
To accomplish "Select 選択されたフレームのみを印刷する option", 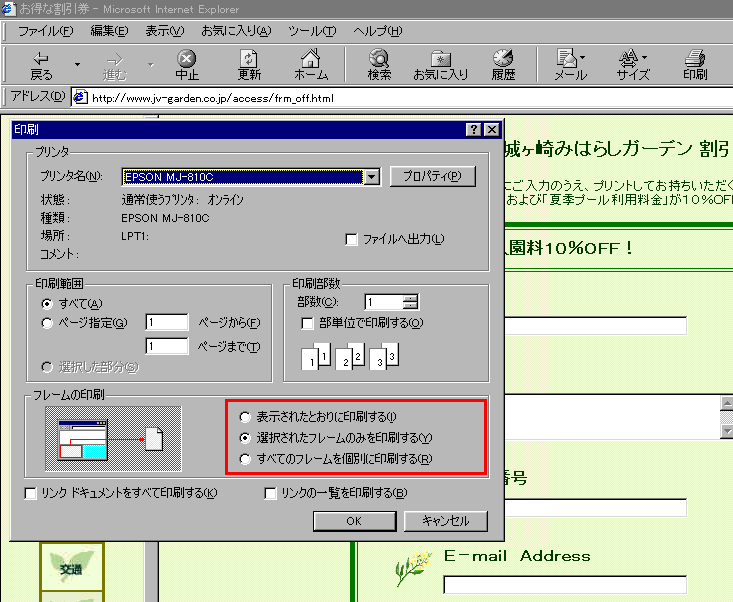I will click(x=244, y=438).
